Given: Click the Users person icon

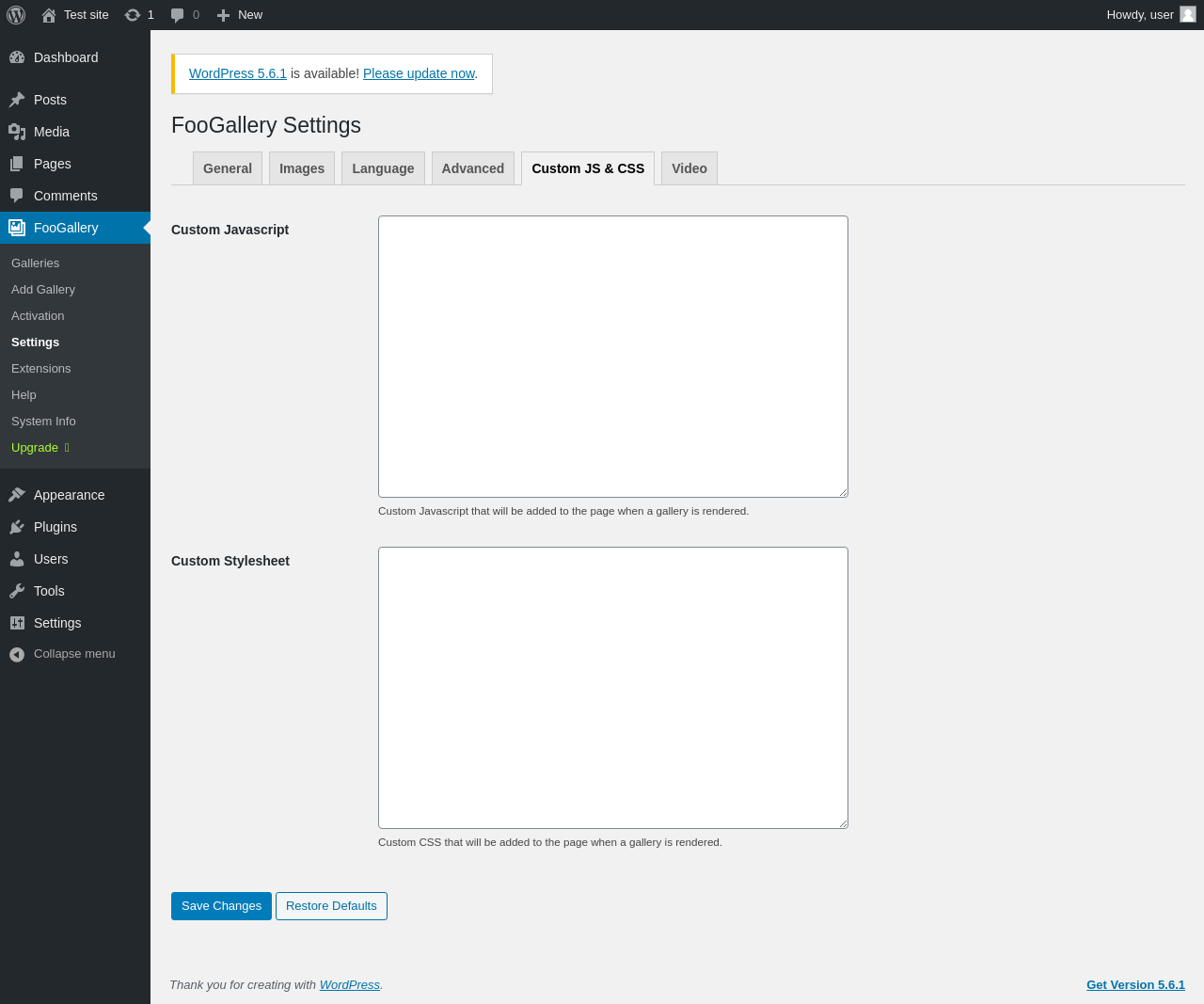Looking at the screenshot, I should [17, 559].
